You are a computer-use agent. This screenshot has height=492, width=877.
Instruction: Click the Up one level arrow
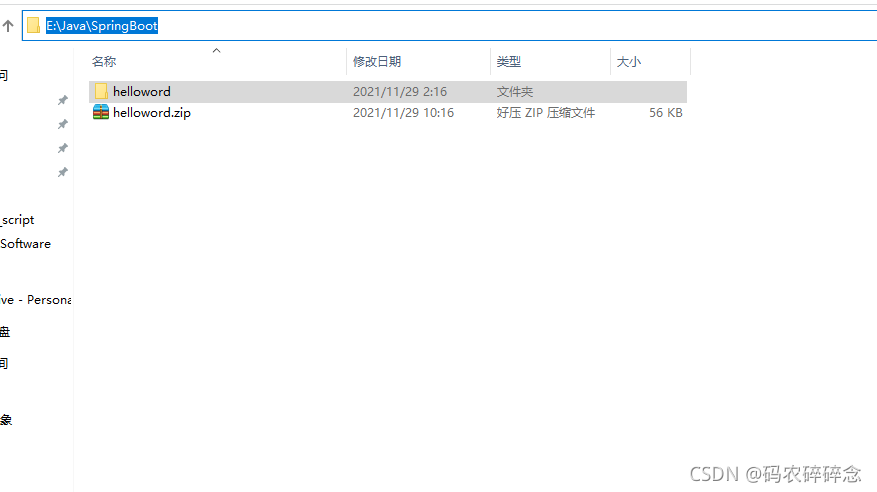8,26
